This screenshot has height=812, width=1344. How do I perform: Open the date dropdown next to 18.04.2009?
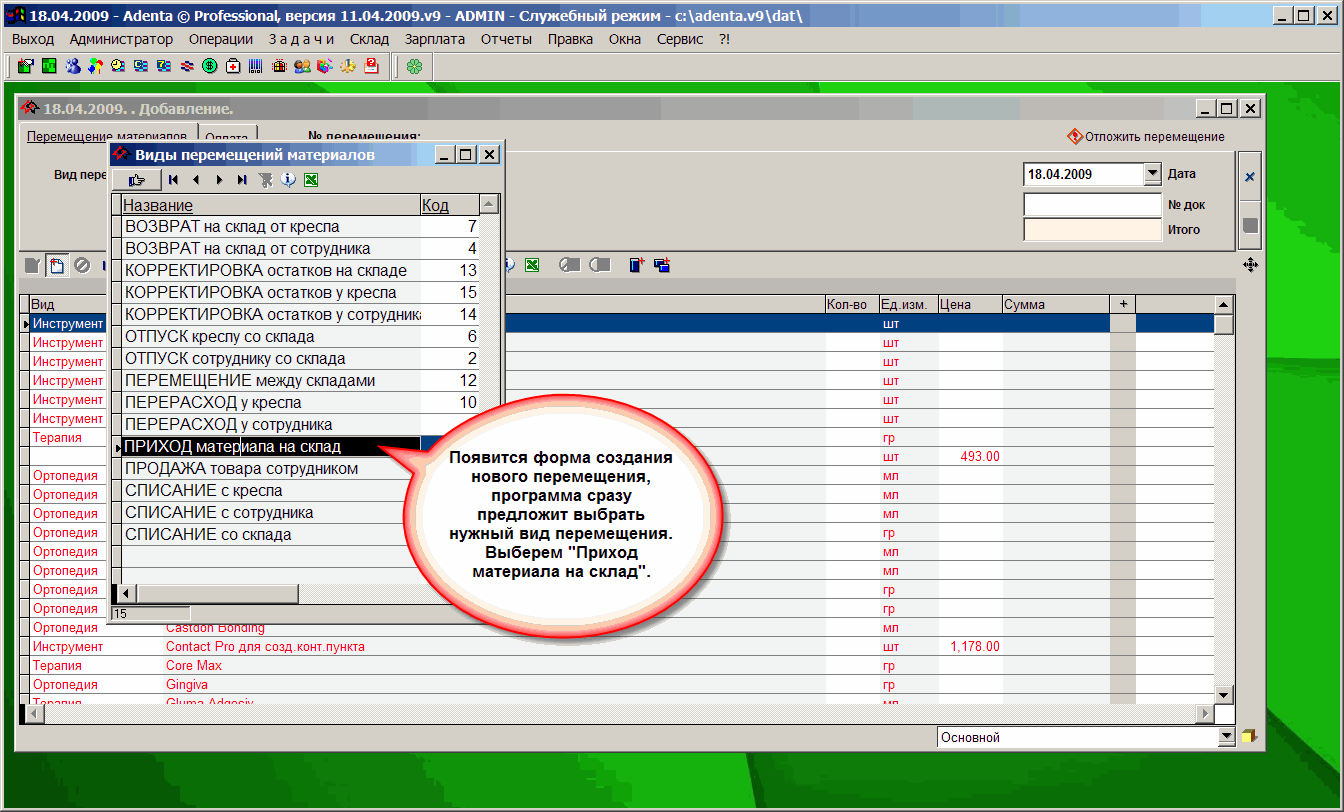point(1151,174)
